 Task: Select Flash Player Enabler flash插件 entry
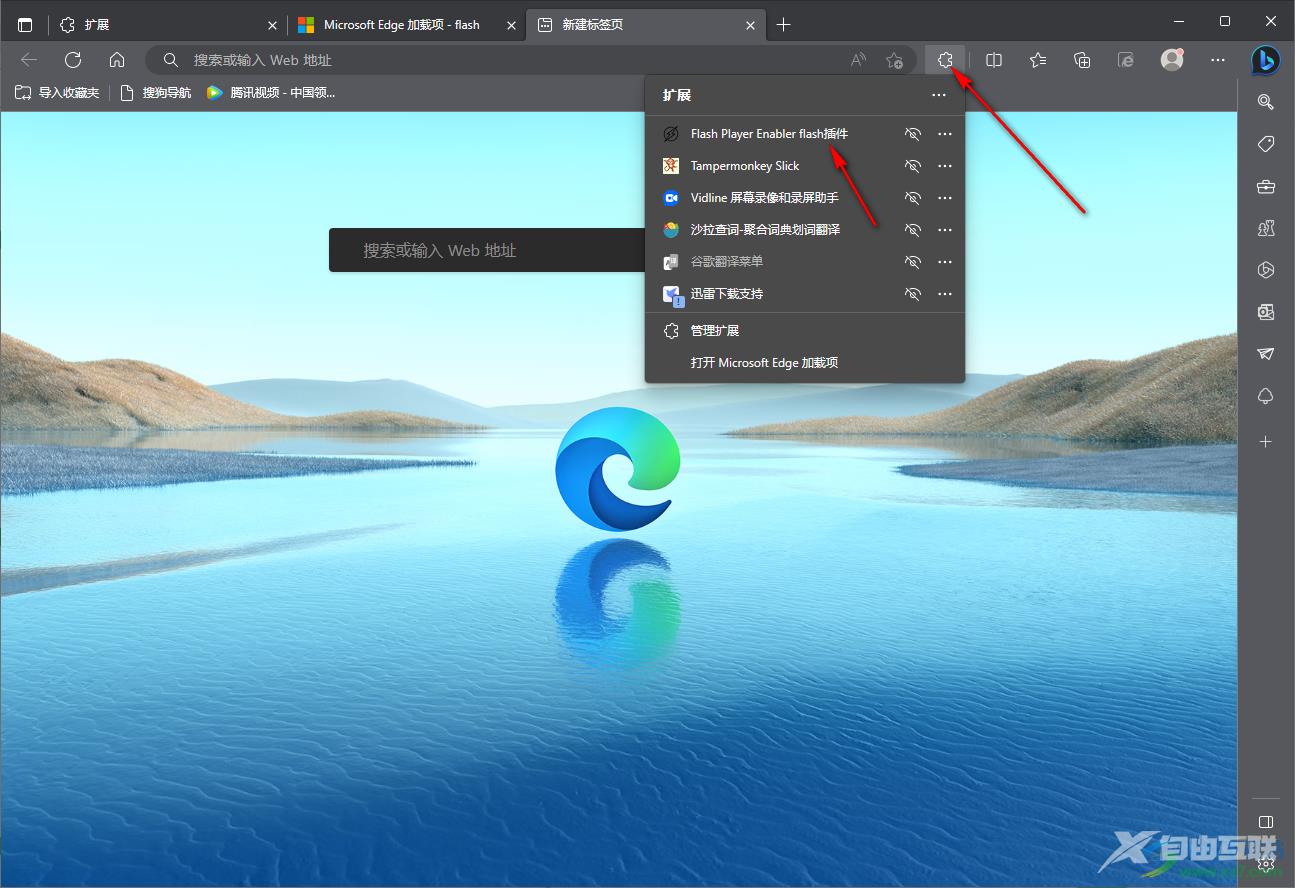769,134
